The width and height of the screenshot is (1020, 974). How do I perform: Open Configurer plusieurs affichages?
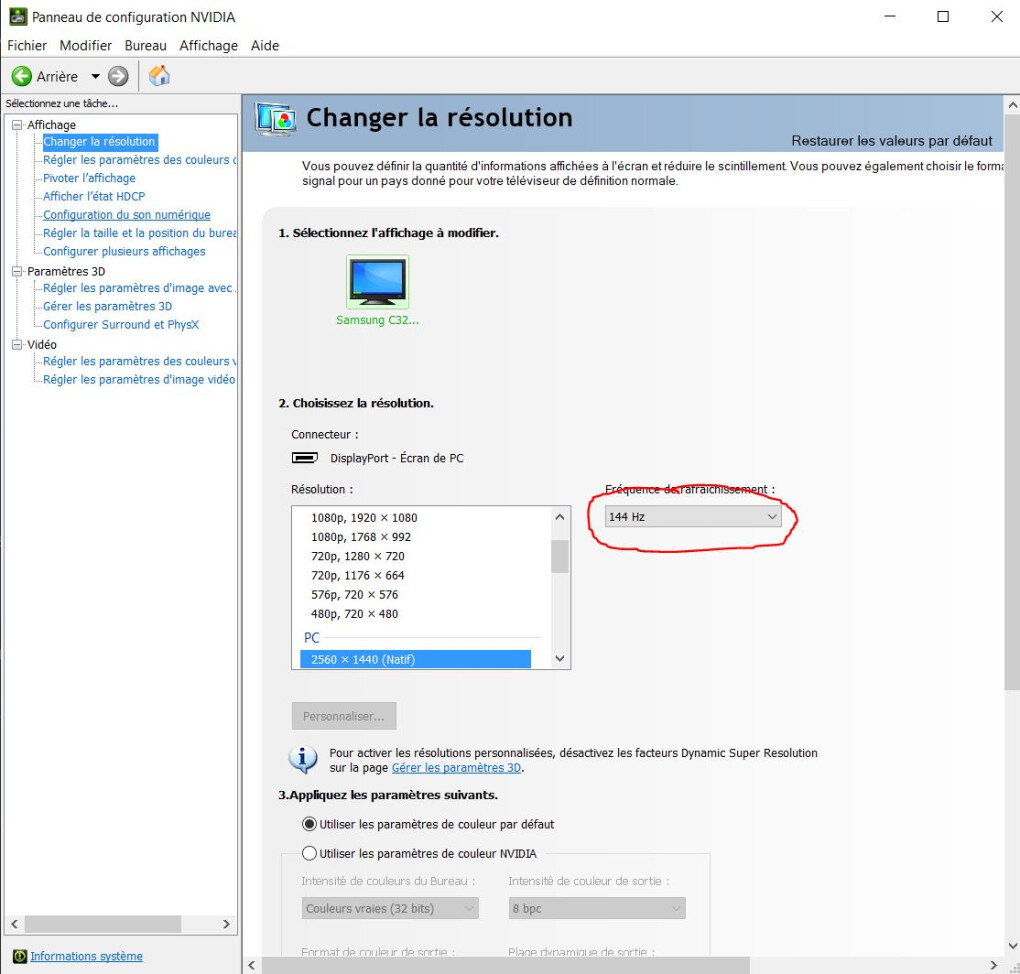[x=124, y=251]
